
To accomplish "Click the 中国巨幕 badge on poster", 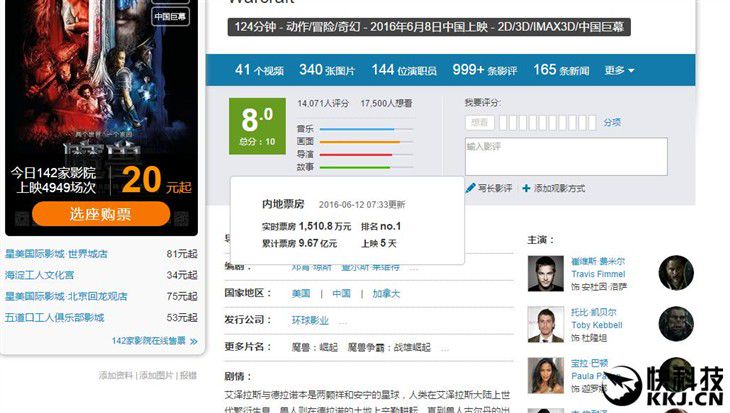I will [170, 17].
